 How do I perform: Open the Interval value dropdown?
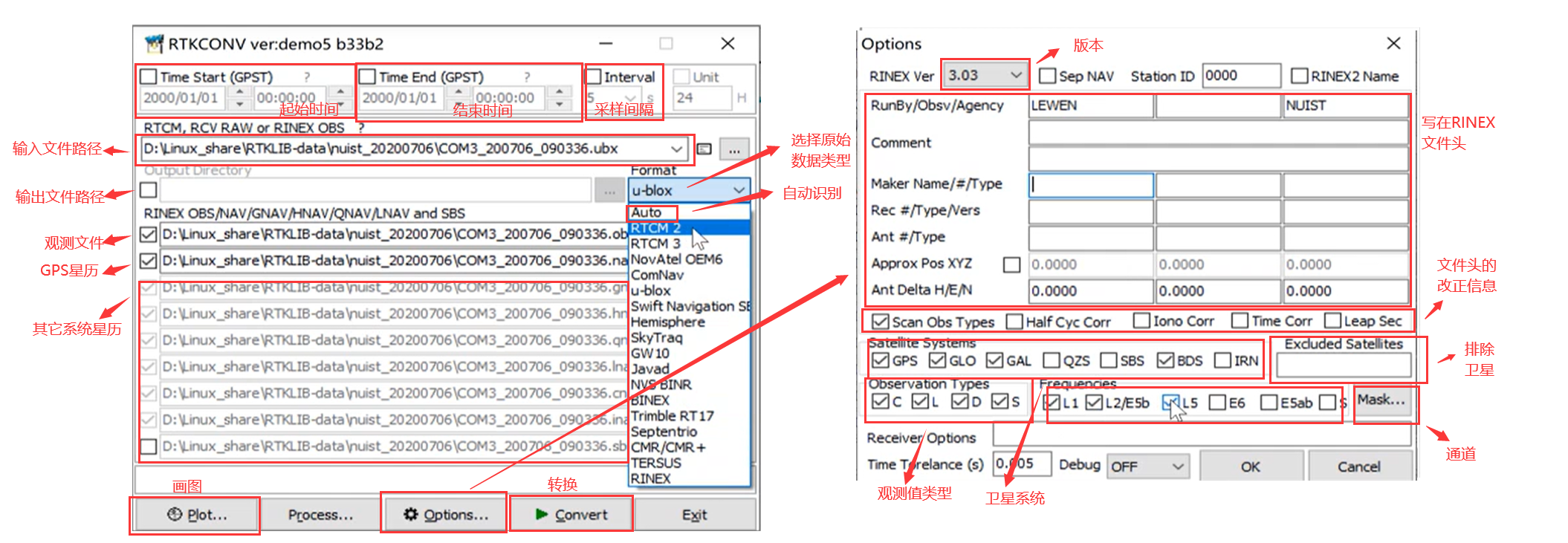[x=631, y=98]
